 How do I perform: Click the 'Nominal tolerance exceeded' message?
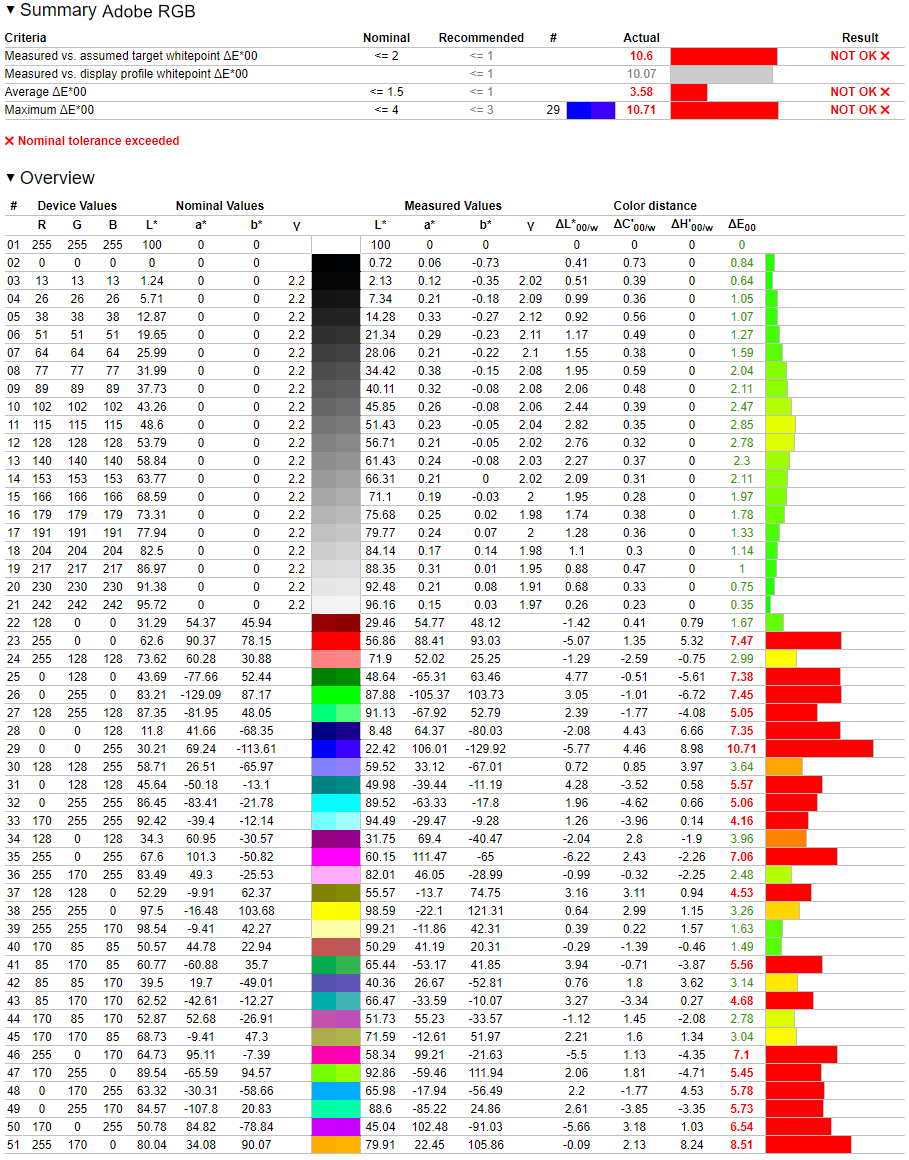(x=92, y=141)
